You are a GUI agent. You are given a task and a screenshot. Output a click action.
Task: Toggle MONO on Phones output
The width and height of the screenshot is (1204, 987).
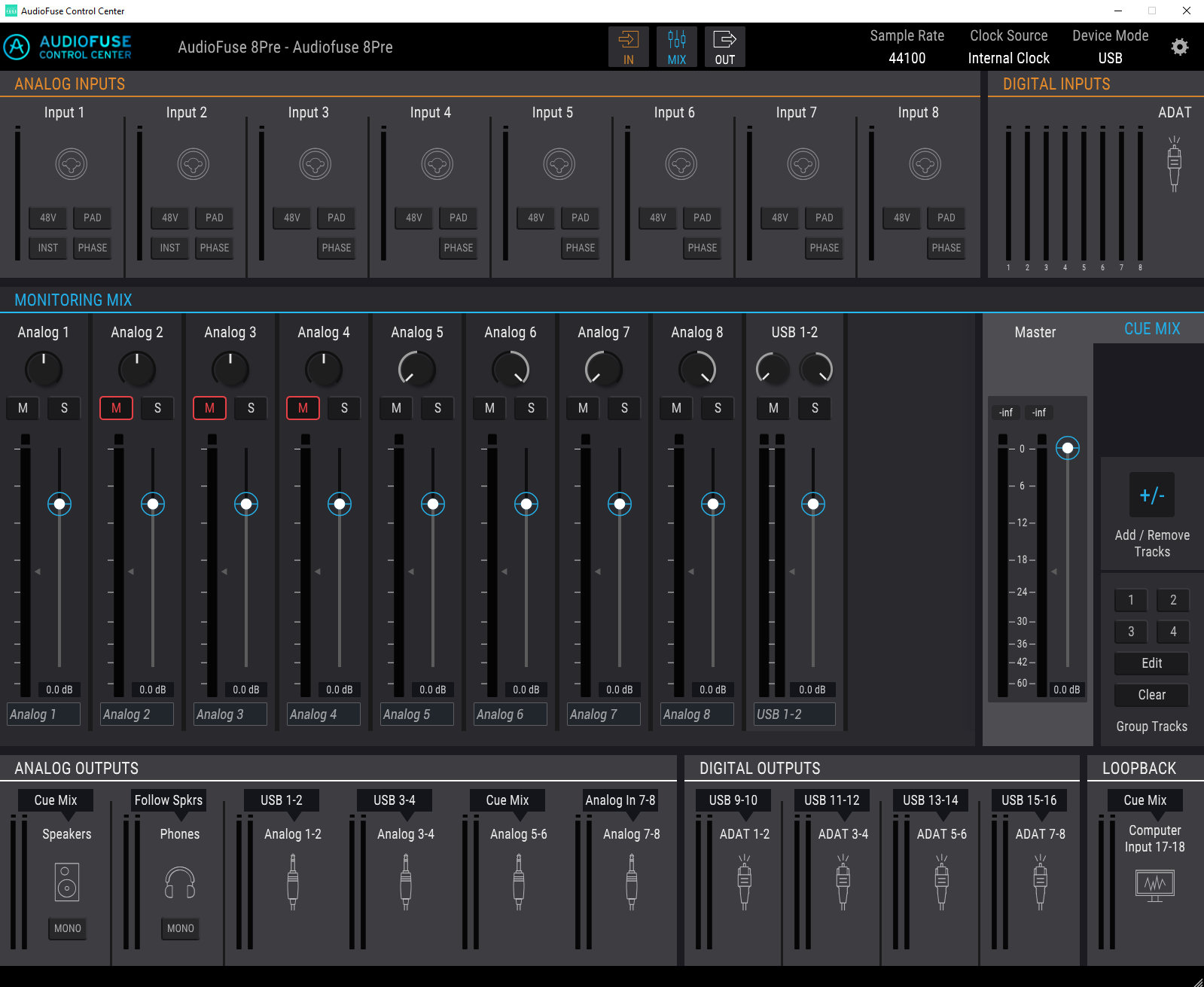[181, 928]
